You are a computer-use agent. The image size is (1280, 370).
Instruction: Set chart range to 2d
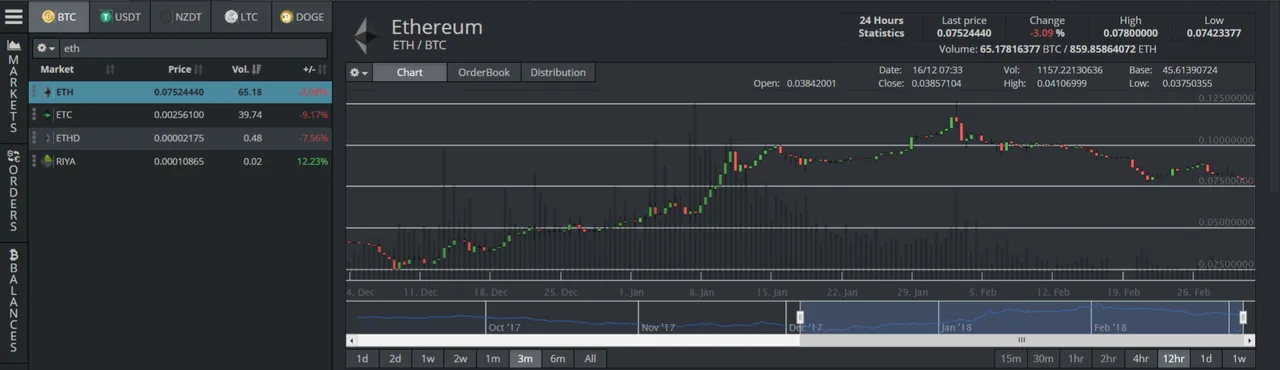coord(395,358)
